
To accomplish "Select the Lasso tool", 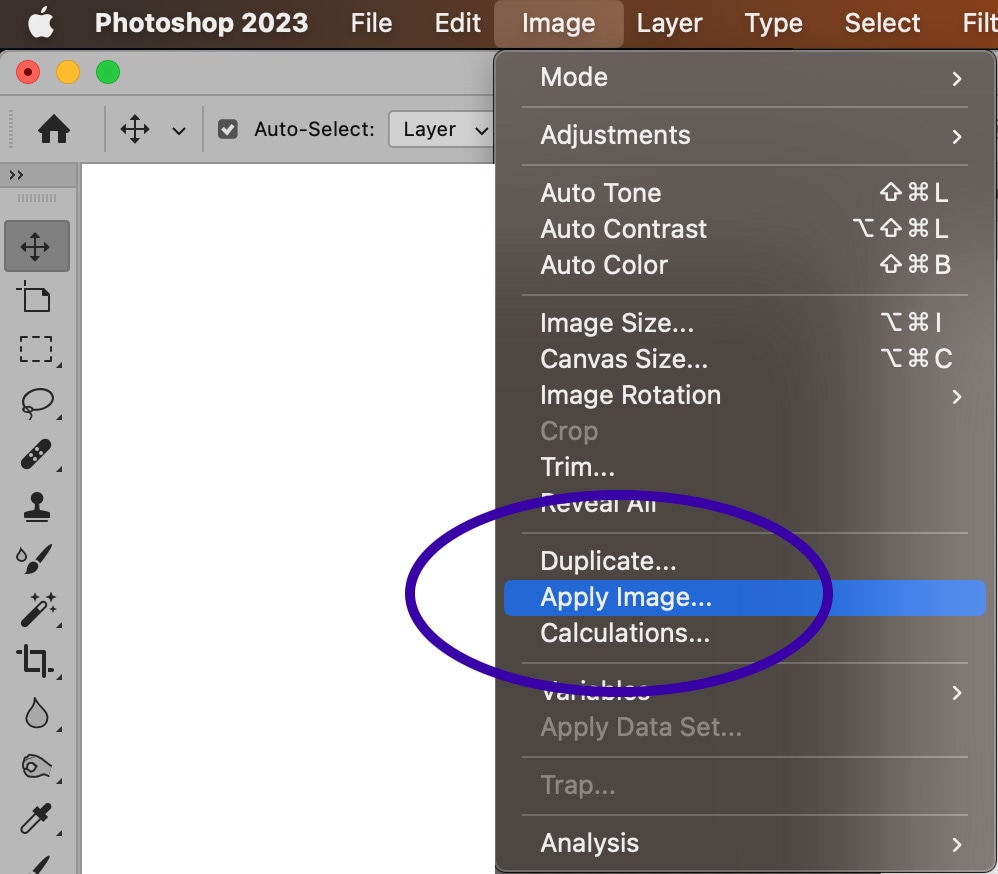I will click(x=36, y=402).
